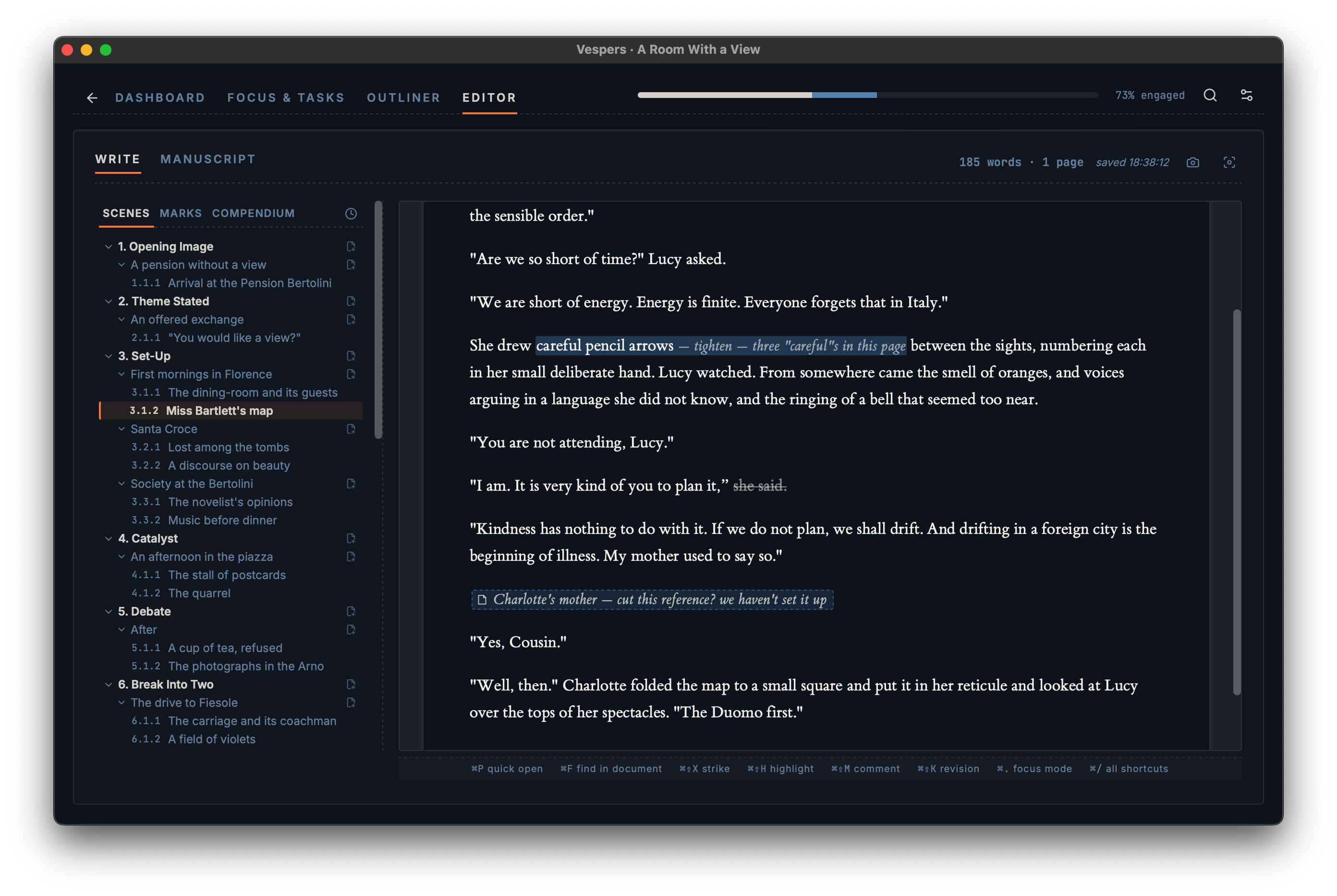The height and width of the screenshot is (896, 1337).
Task: Open the settings sliders icon
Action: pos(1246,95)
